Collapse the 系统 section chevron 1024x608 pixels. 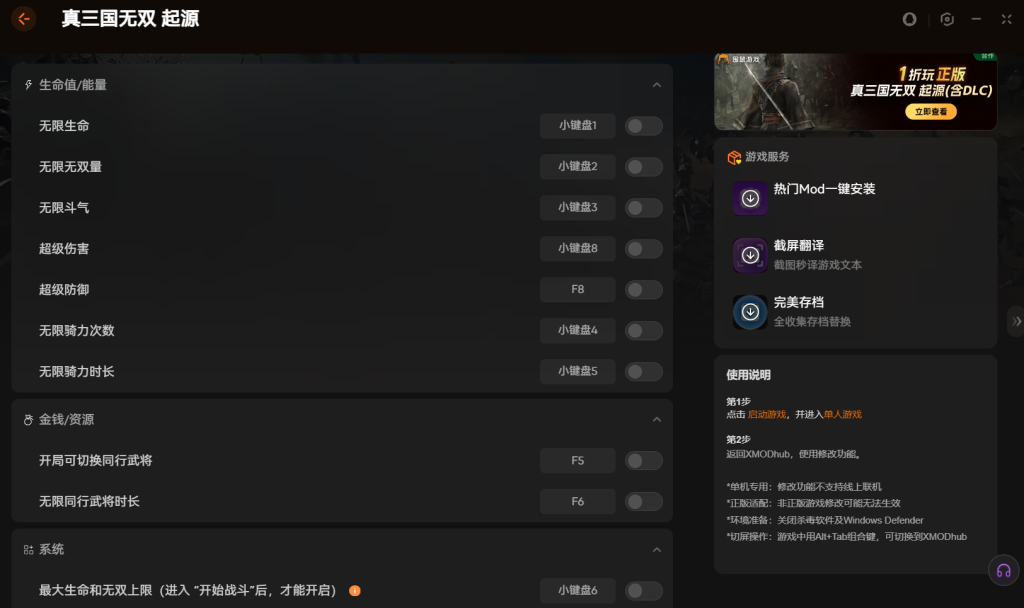(x=656, y=550)
